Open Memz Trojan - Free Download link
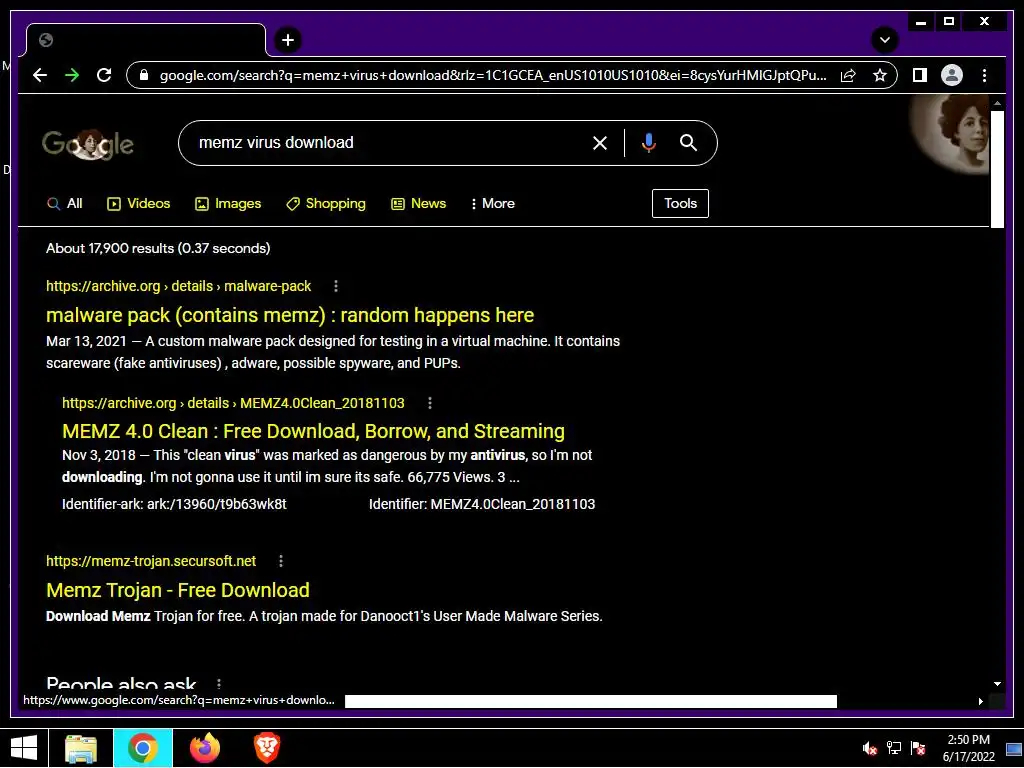Viewport: 1024px width, 768px height. (x=178, y=590)
